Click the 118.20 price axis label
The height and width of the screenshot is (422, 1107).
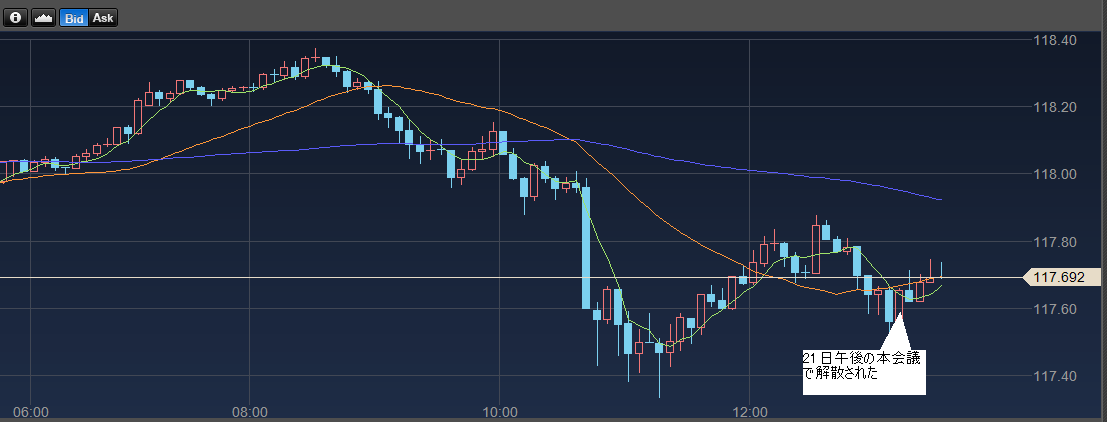pos(1054,107)
